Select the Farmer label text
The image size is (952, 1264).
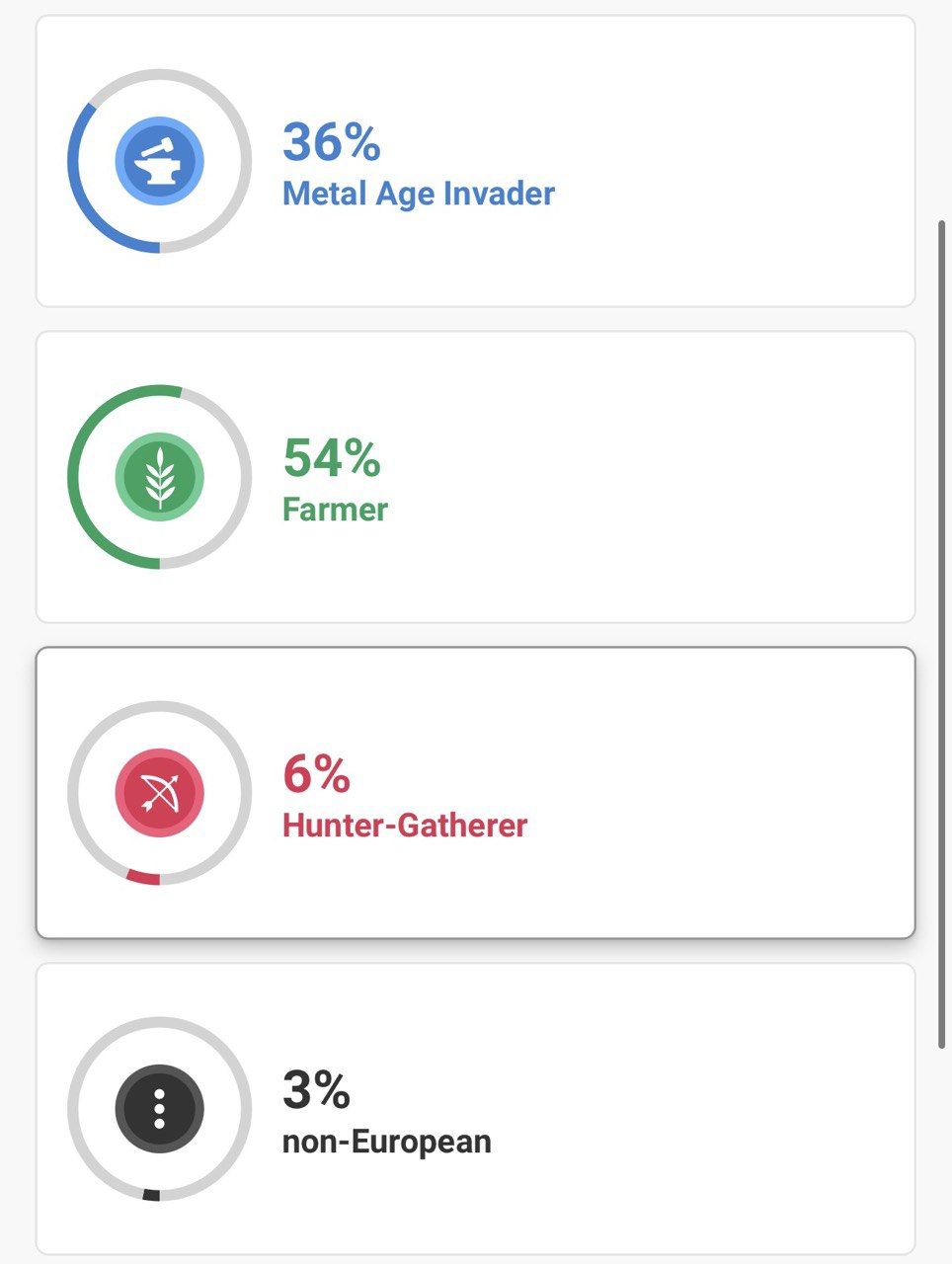click(x=335, y=510)
